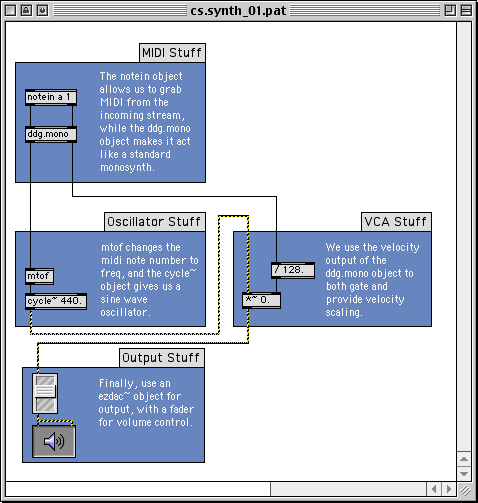Select the cycle~ 440. oscillator object

[x=56, y=301]
